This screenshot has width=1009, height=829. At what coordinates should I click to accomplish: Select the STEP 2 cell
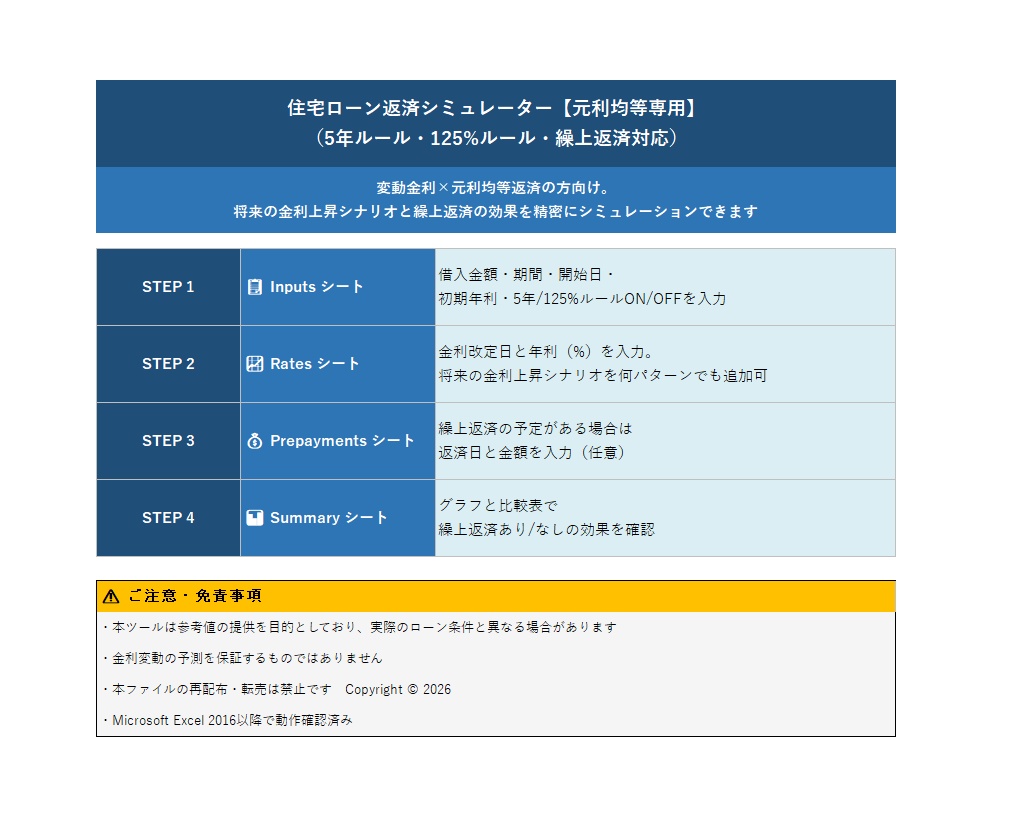[x=167, y=364]
